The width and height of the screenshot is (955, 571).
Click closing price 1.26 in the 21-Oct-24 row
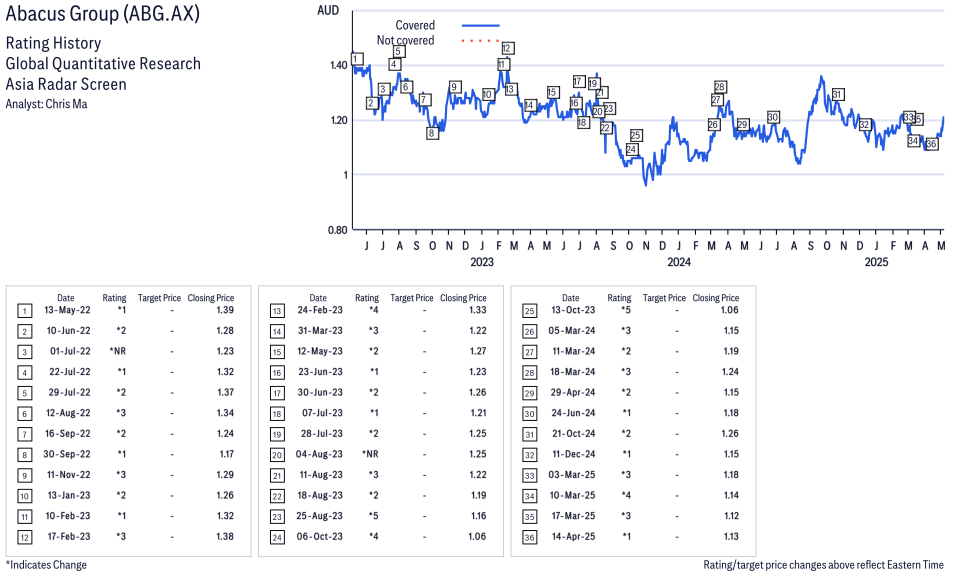click(730, 433)
